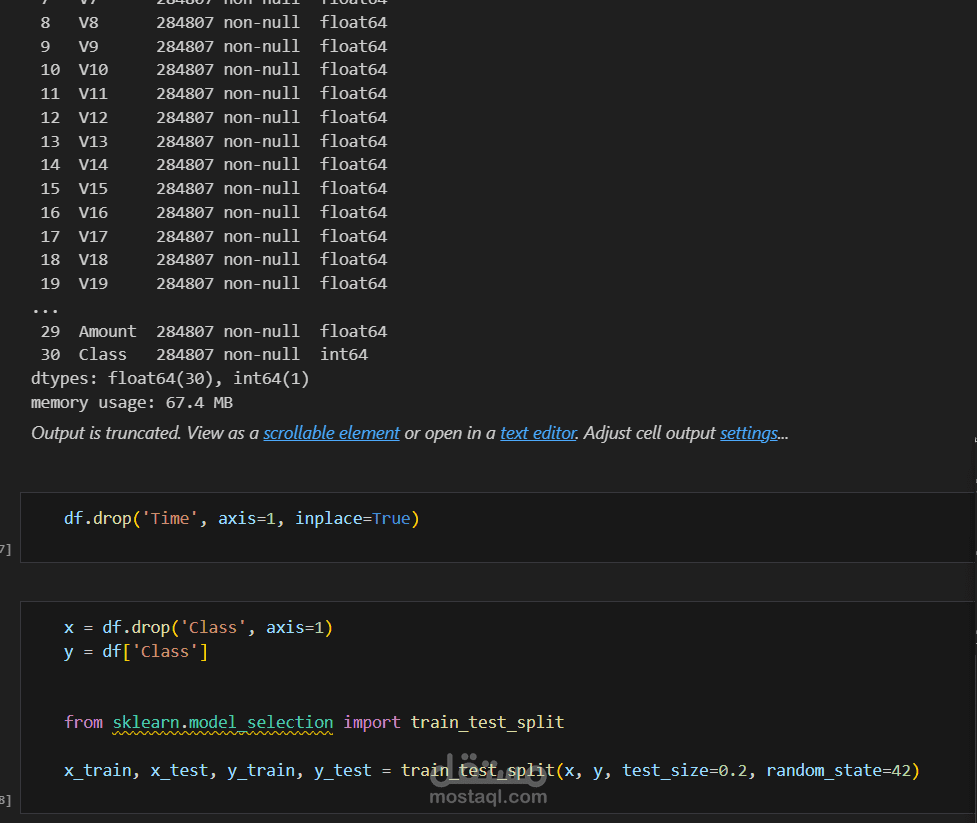Click the dtypes summary line in output
Viewport: 977px width, 823px height.
[x=170, y=378]
